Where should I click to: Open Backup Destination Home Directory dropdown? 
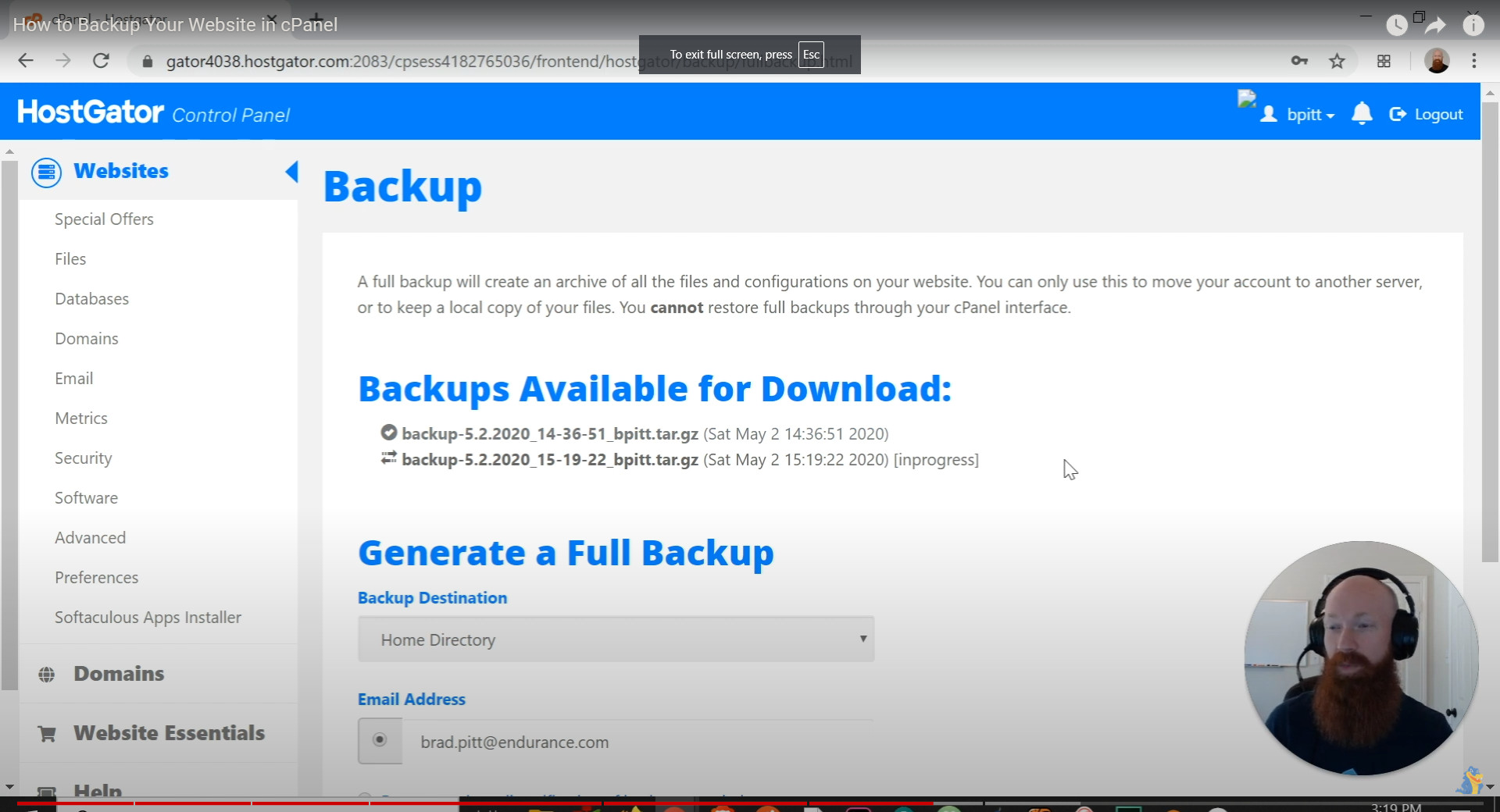(616, 639)
